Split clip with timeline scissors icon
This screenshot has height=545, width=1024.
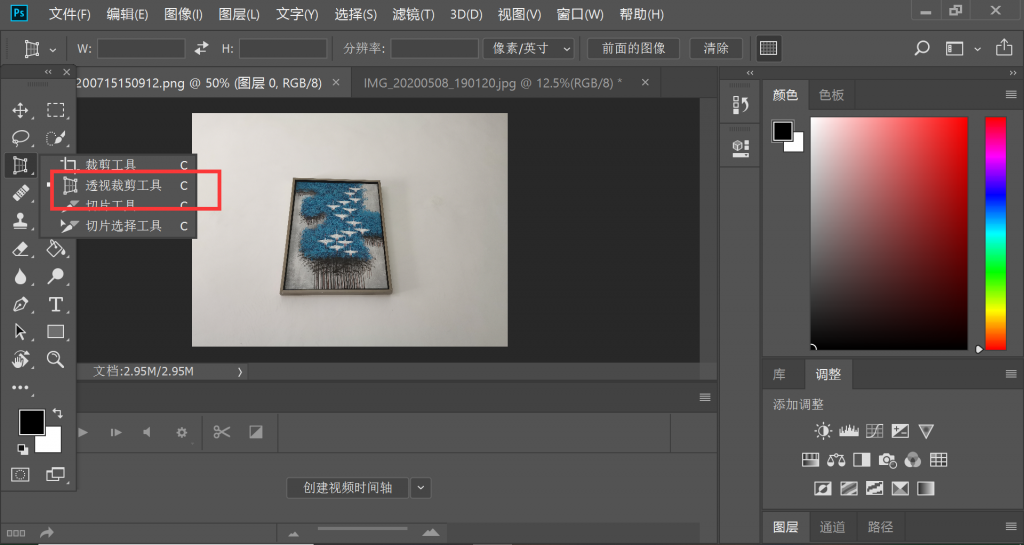coord(221,432)
